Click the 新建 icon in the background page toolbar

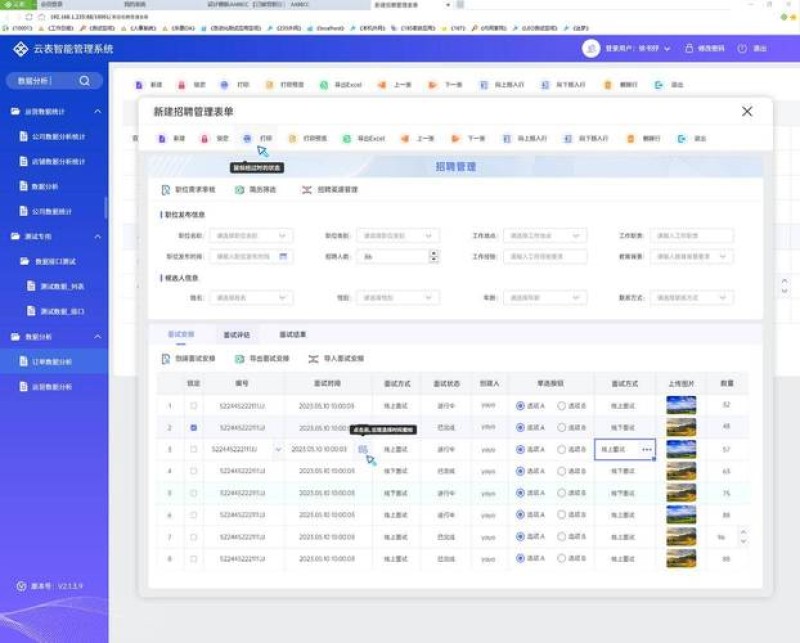coord(139,85)
